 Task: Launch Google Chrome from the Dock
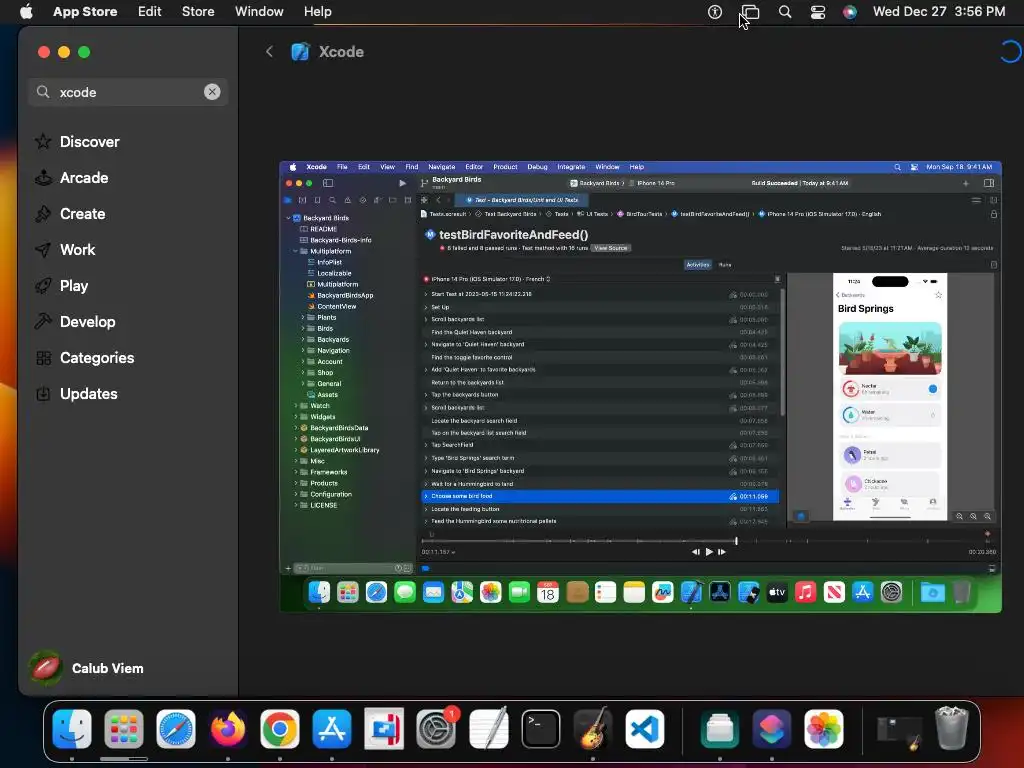[280, 729]
